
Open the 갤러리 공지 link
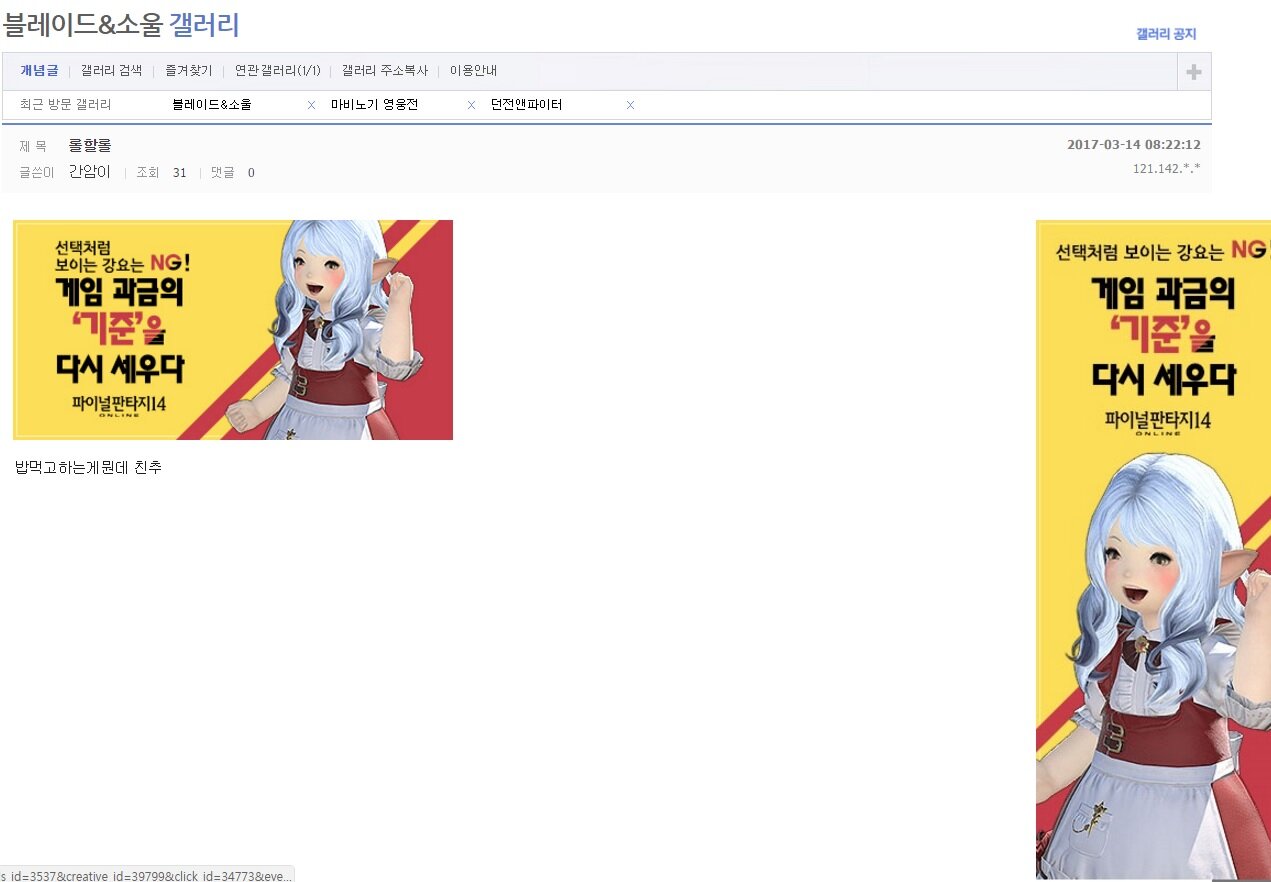(1166, 34)
